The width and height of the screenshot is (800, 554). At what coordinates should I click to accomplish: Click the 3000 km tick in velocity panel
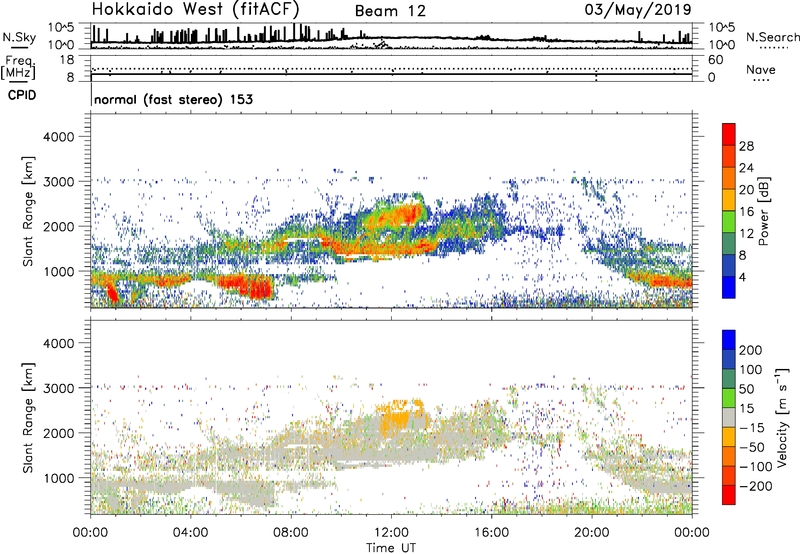[58, 388]
